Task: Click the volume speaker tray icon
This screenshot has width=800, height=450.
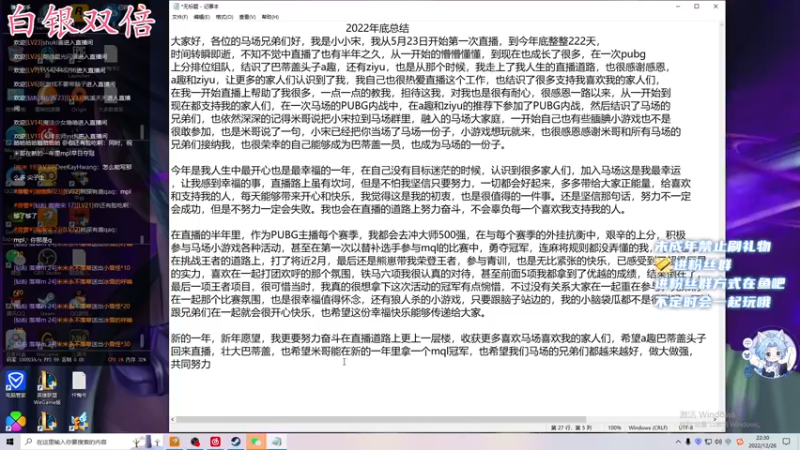Action: (718, 442)
